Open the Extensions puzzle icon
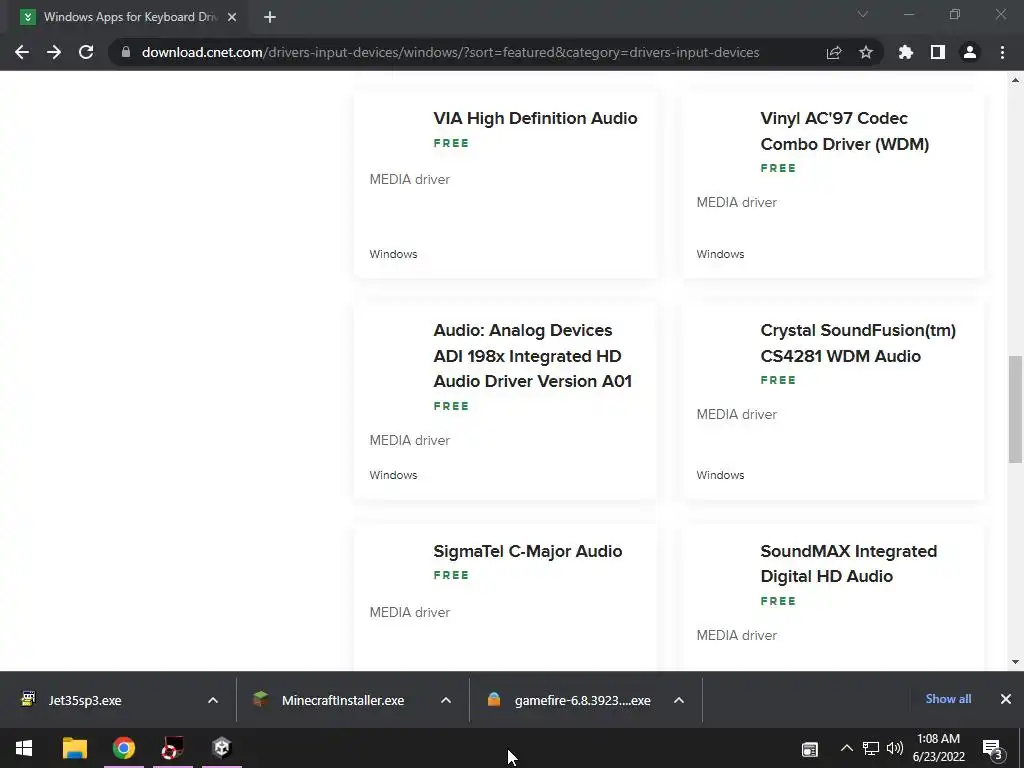This screenshot has height=768, width=1024. pyautogui.click(x=906, y=52)
